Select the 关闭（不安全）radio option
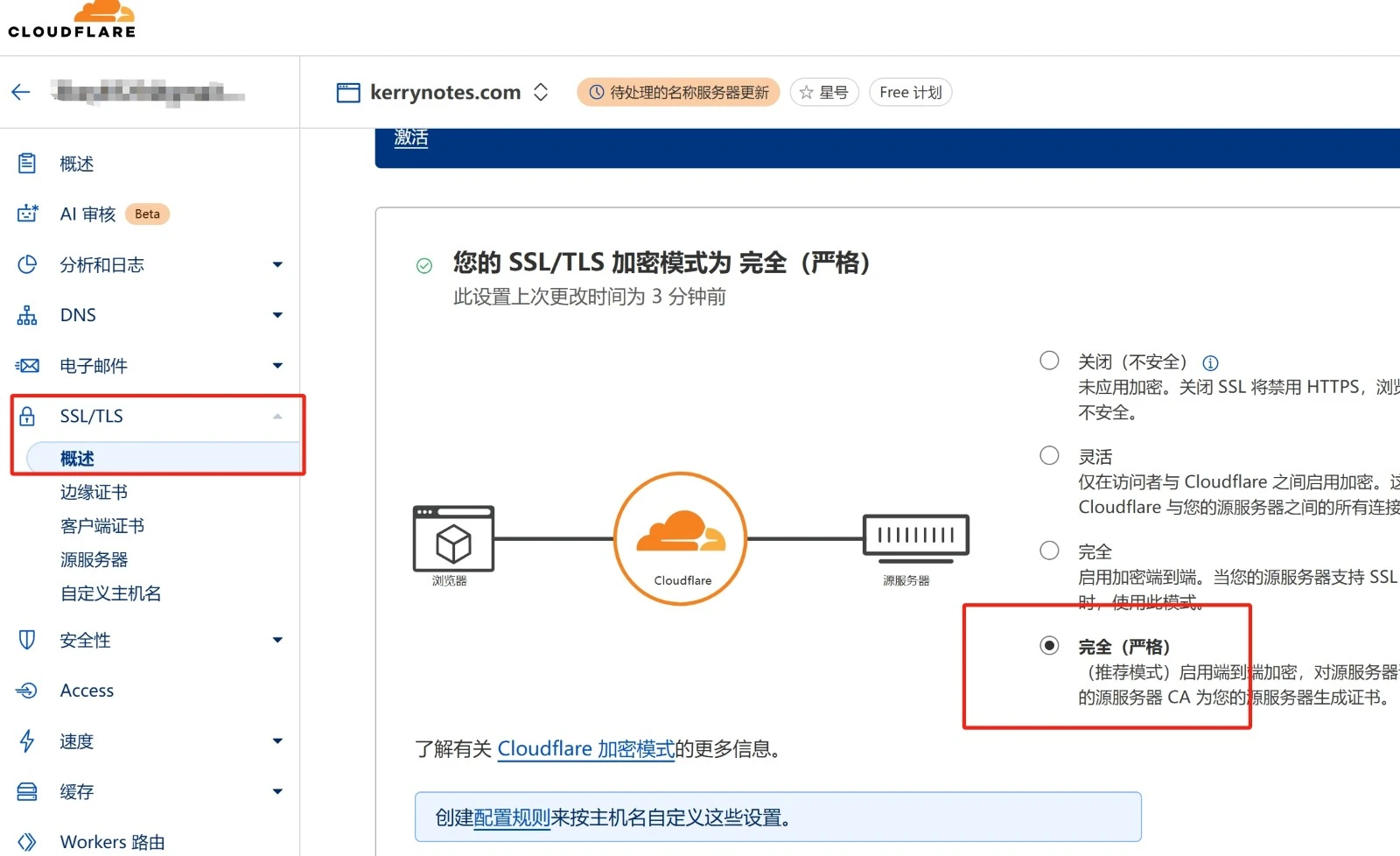1400x856 pixels. (1049, 361)
